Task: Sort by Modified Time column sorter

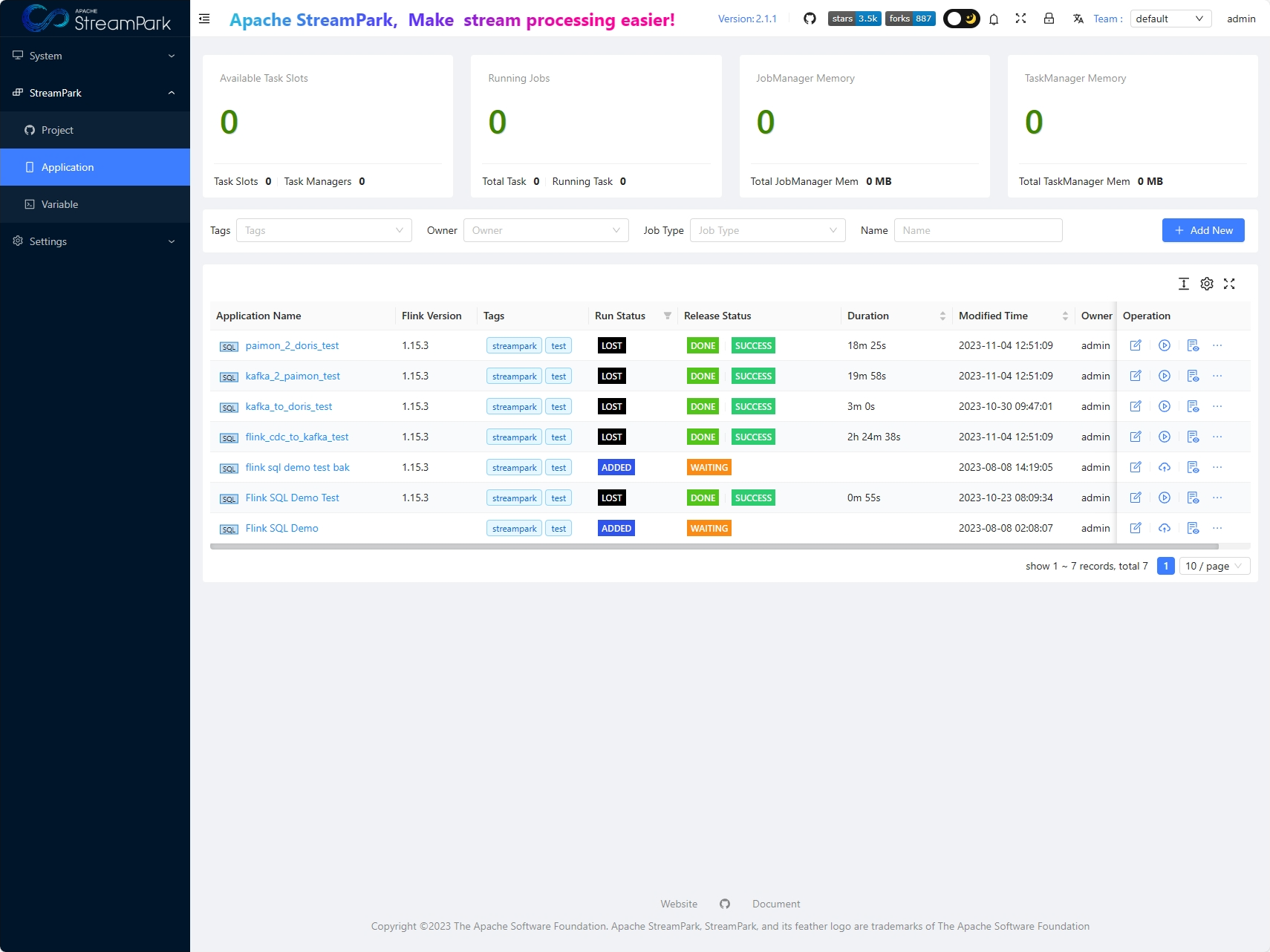Action: 1065,316
